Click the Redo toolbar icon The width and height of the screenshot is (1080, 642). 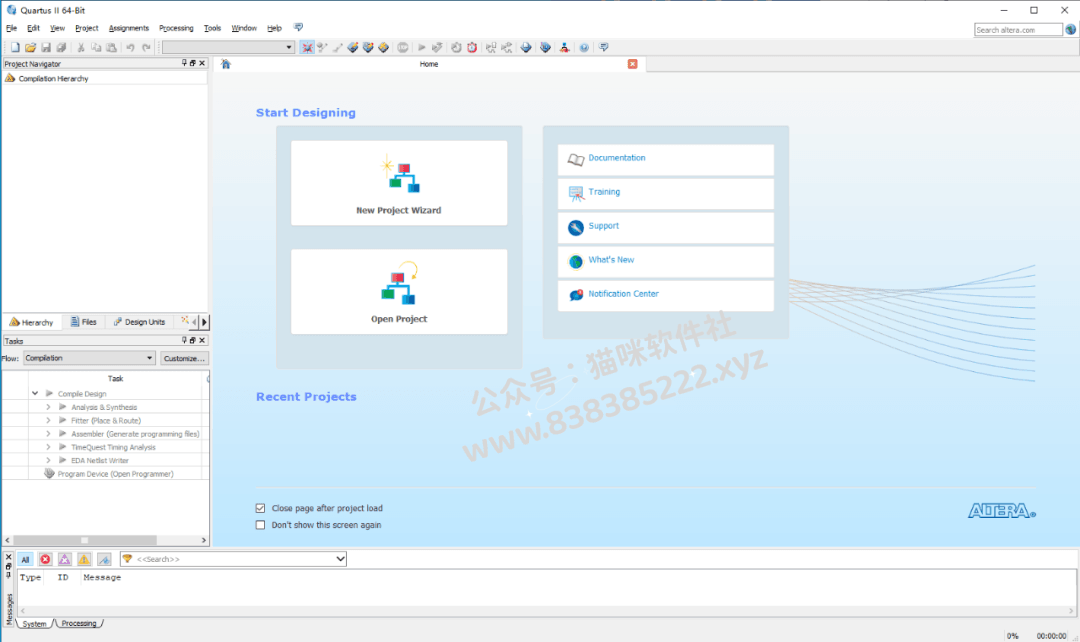146,48
